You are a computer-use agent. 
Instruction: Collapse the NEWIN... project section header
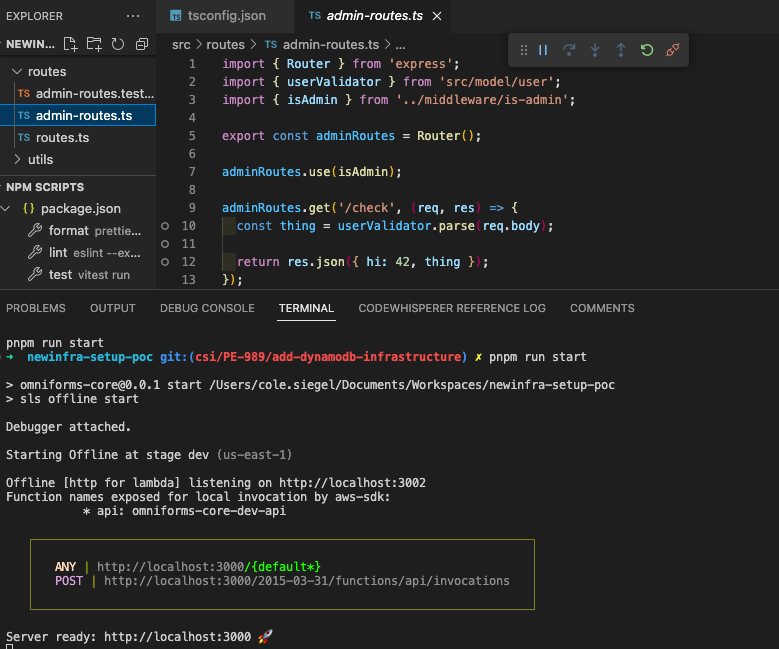coord(30,44)
